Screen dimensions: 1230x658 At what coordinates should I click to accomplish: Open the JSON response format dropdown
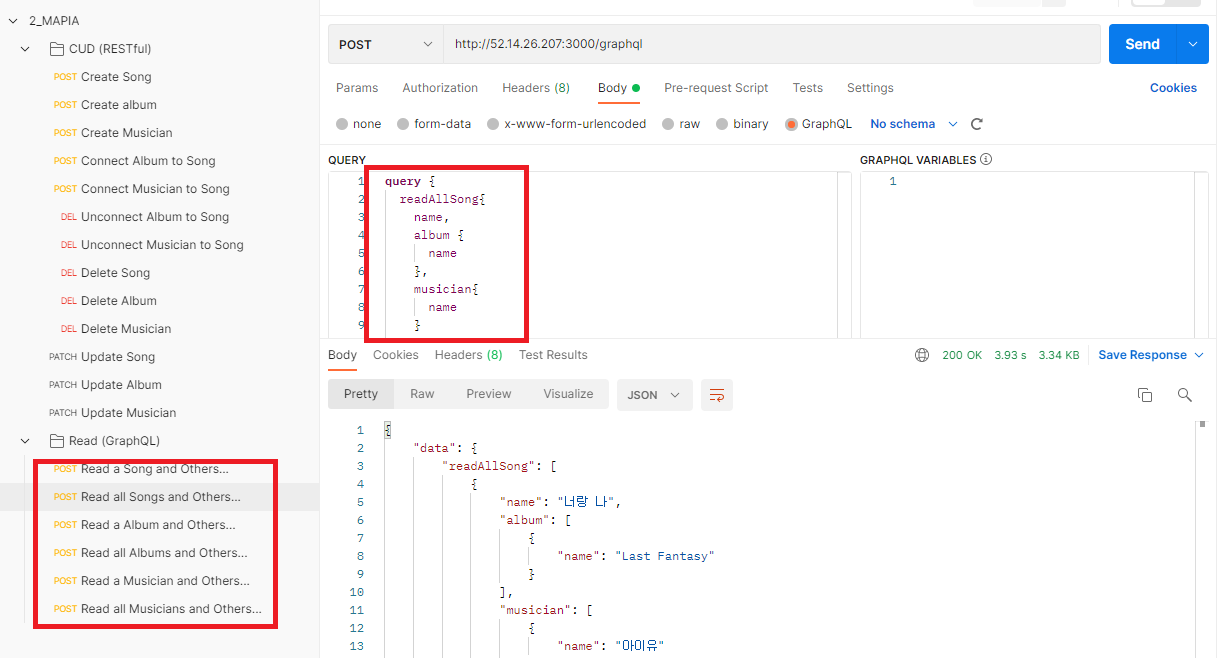click(x=654, y=395)
